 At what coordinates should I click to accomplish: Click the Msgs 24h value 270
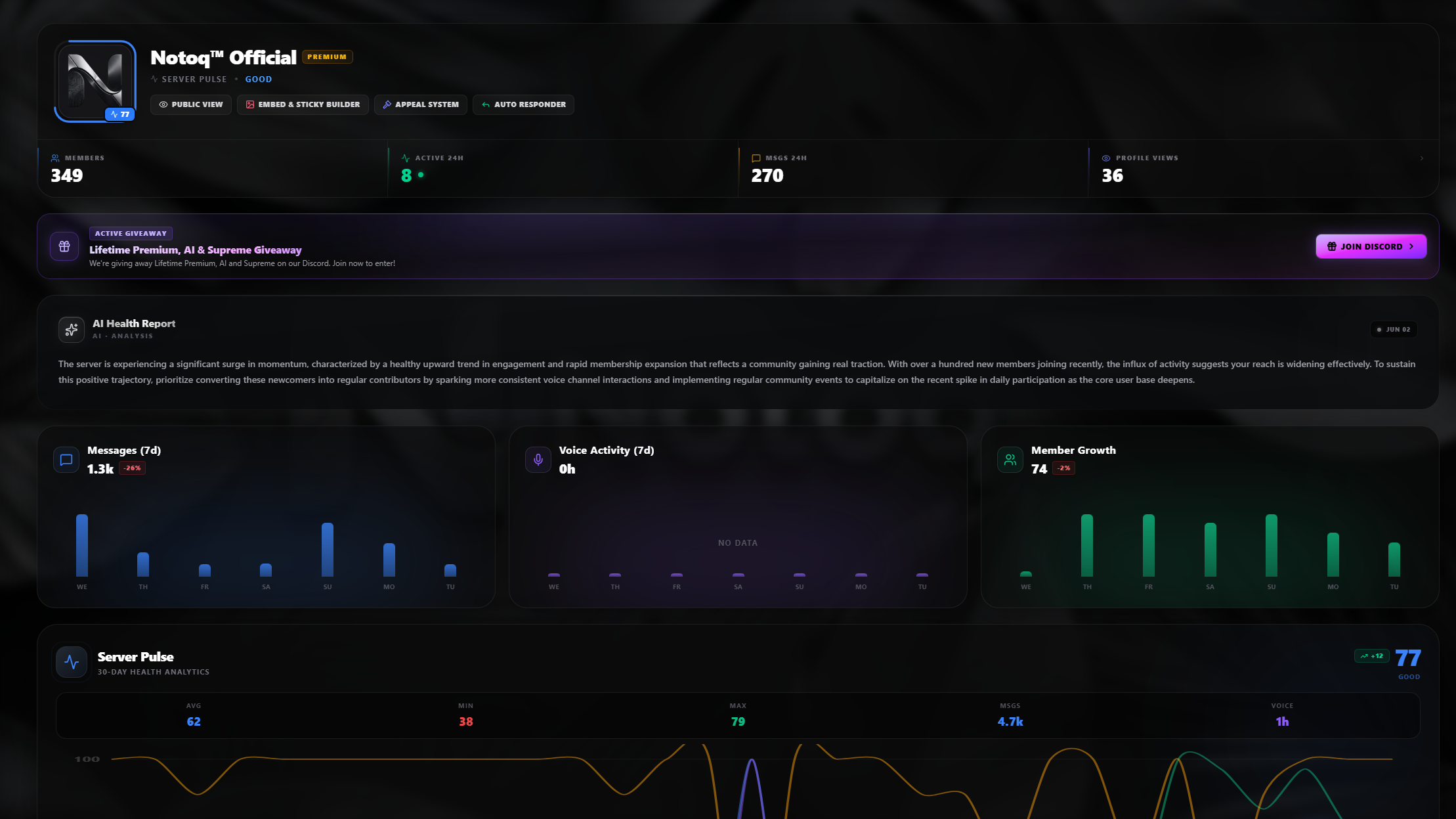point(767,176)
